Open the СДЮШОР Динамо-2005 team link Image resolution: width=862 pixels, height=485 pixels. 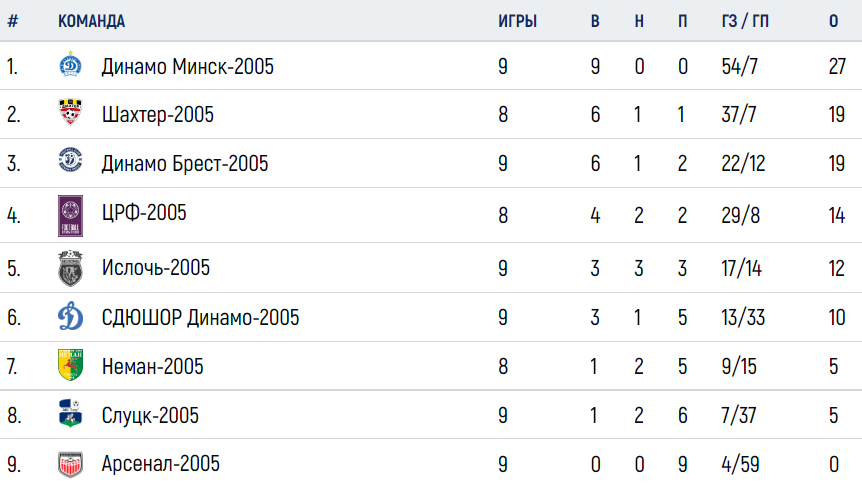pyautogui.click(x=200, y=317)
